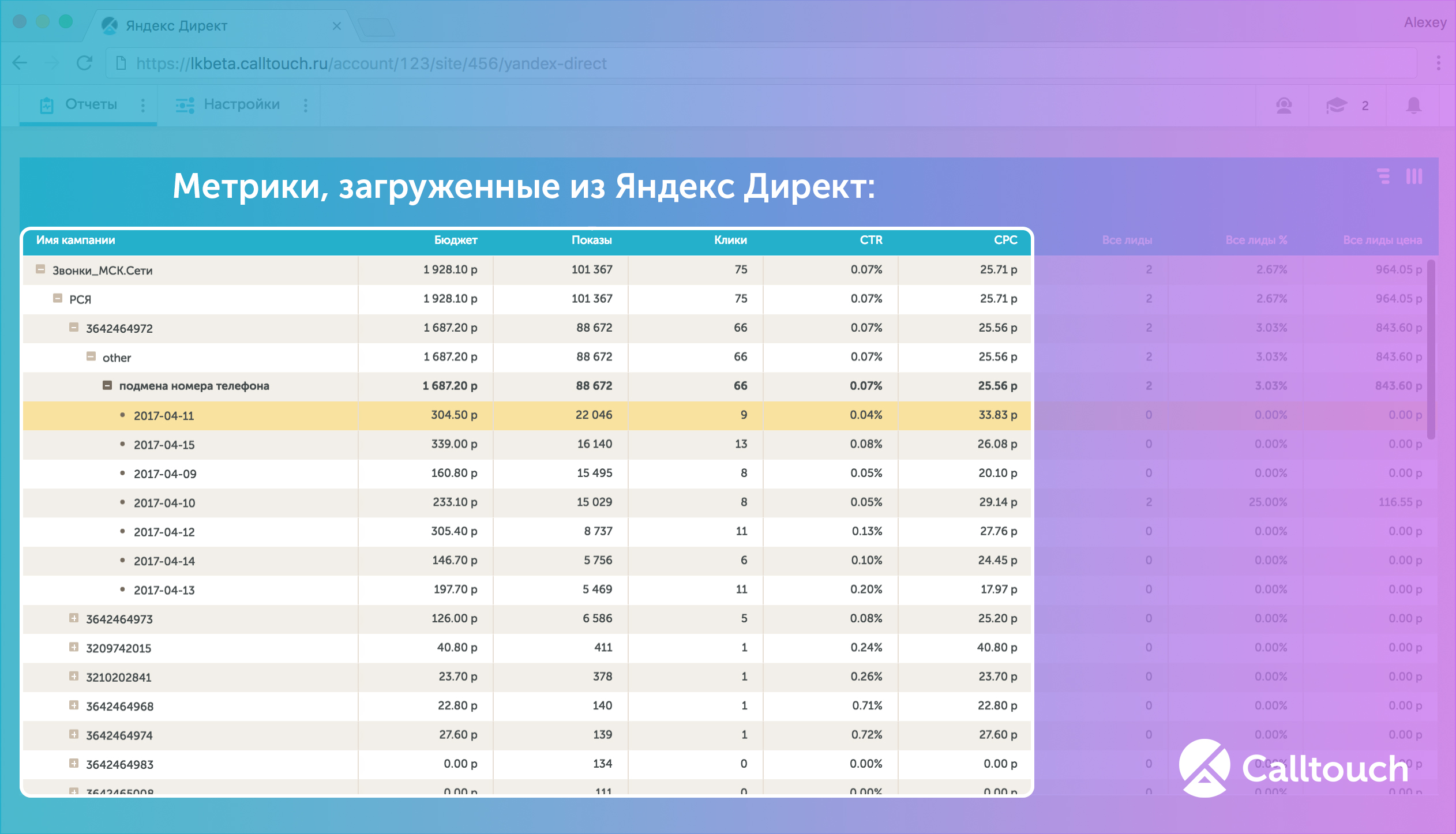Sort by Клики column header
The height and width of the screenshot is (834, 1456).
click(x=730, y=240)
